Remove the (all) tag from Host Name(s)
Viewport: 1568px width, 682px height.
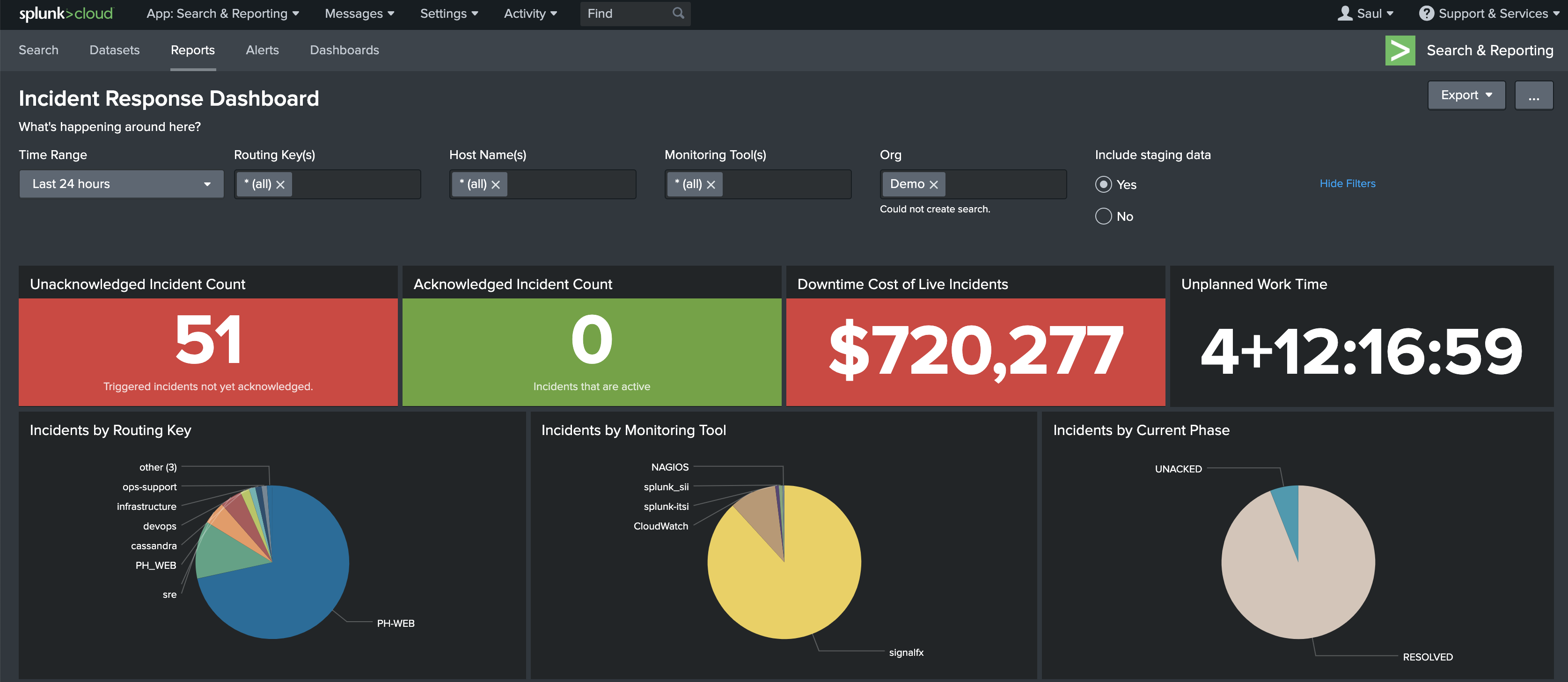(x=496, y=184)
